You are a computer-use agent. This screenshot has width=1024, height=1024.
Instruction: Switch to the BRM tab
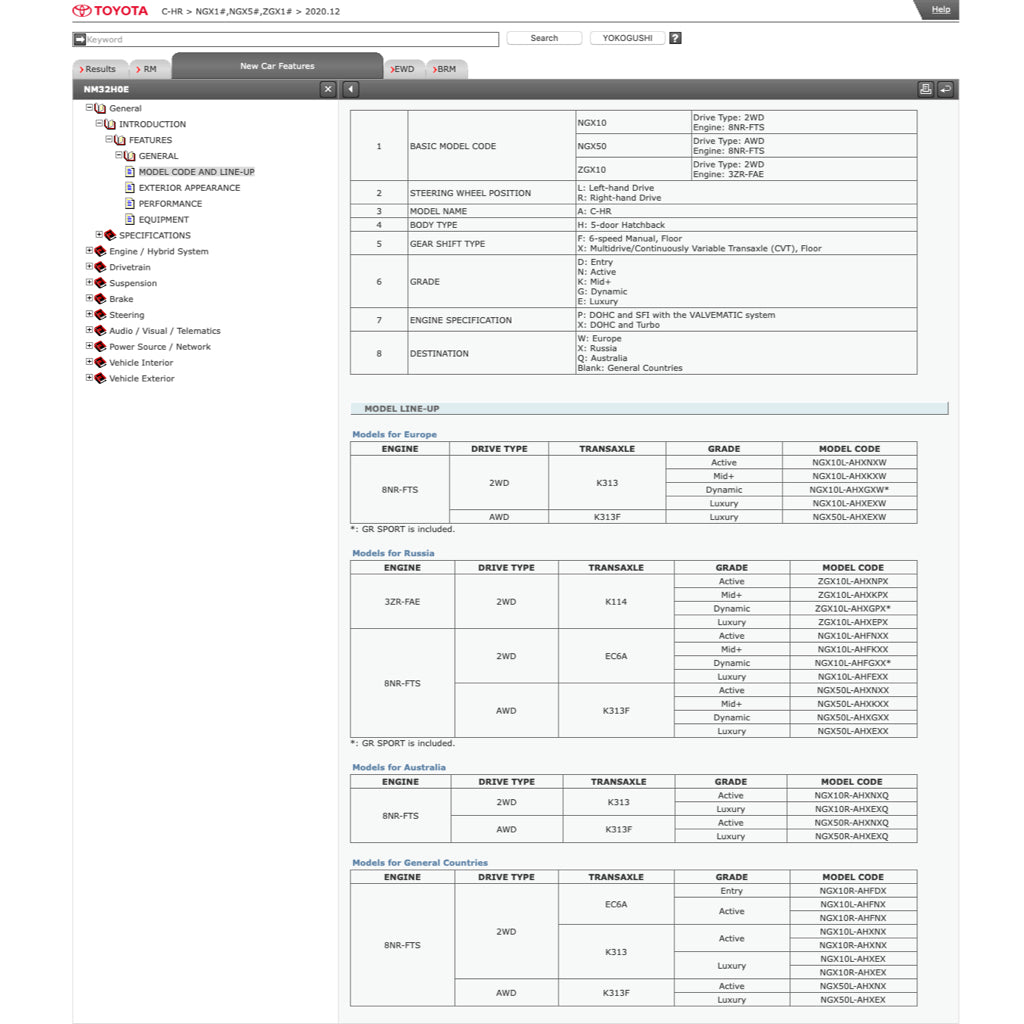click(446, 69)
